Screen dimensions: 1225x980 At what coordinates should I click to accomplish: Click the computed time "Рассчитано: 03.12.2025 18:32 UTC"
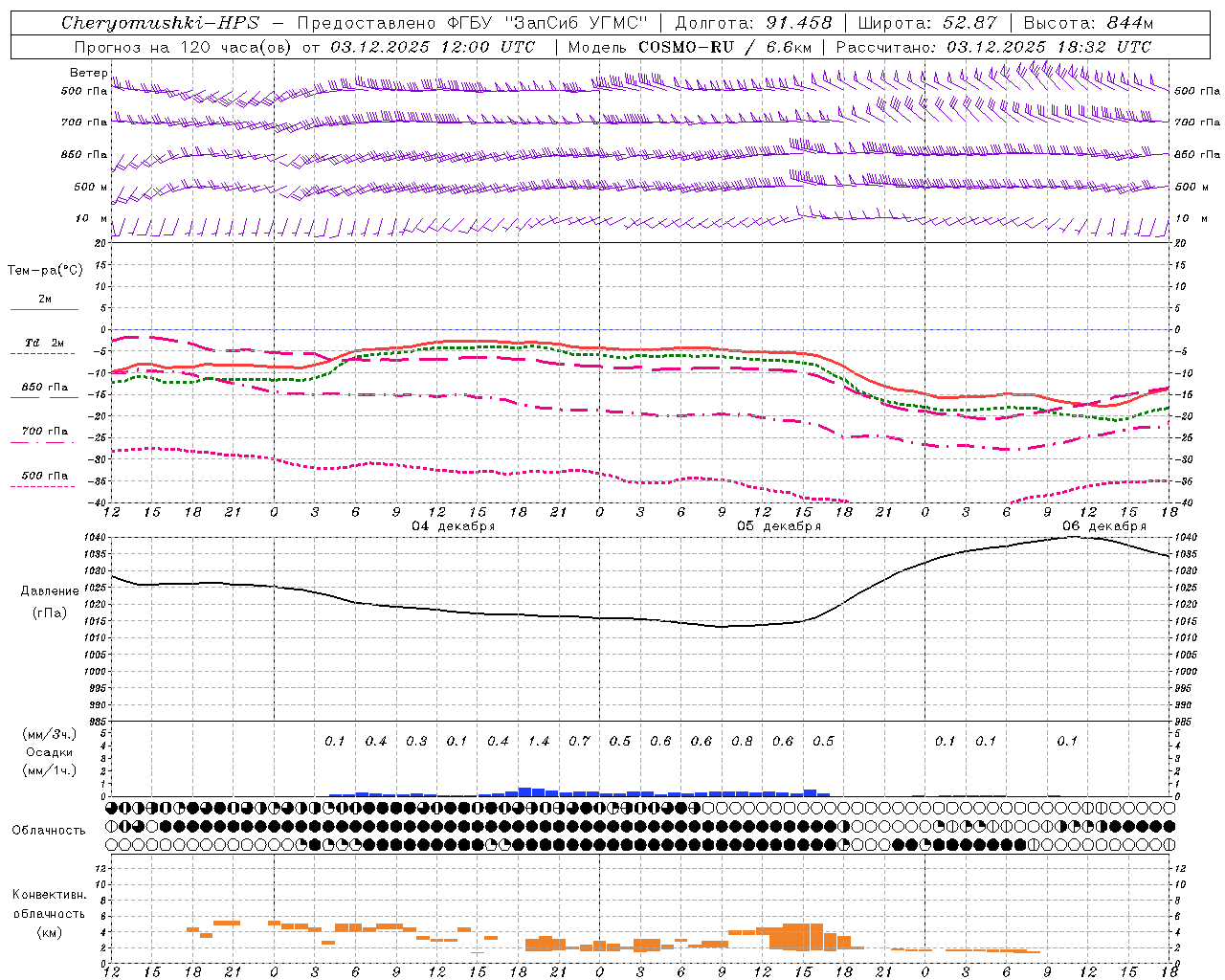993,47
